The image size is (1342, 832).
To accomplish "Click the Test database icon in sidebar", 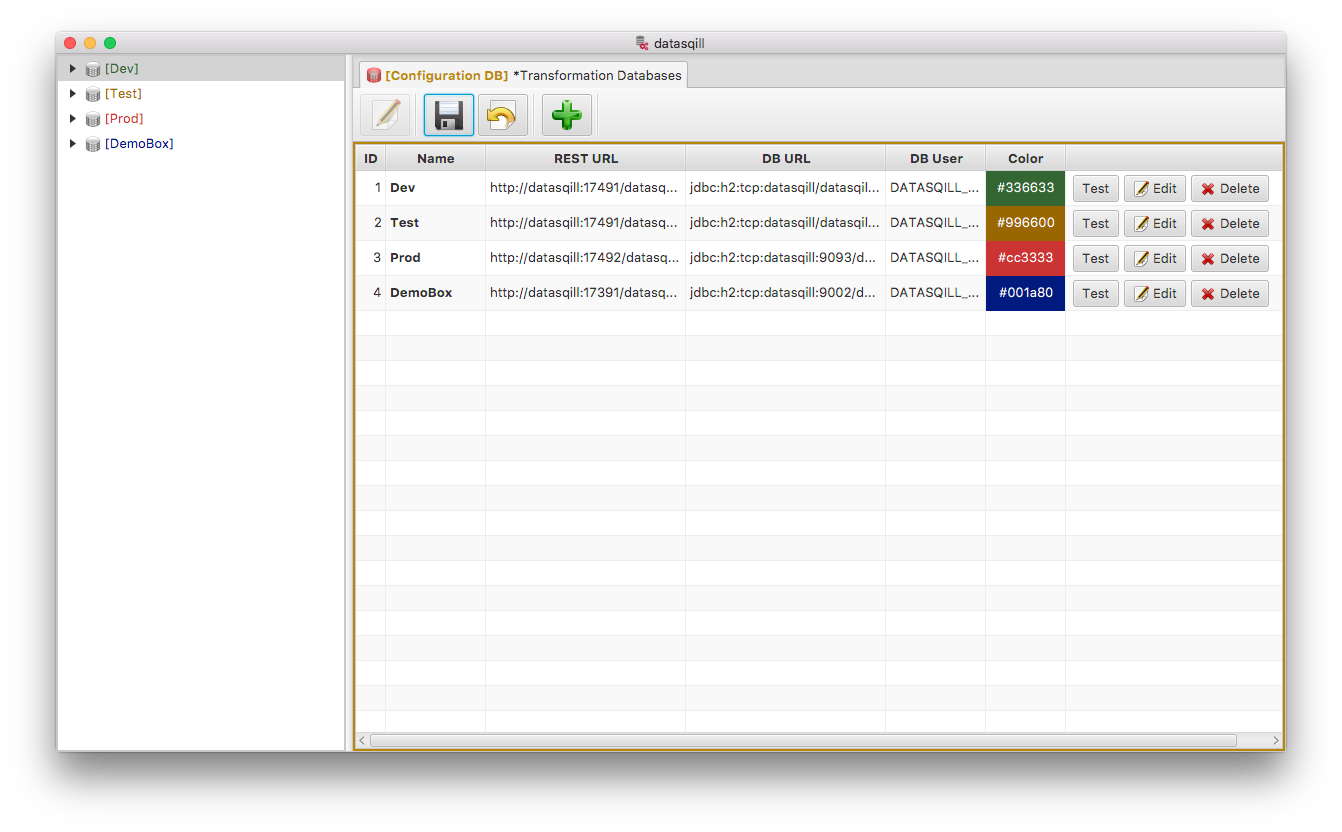I will point(93,94).
